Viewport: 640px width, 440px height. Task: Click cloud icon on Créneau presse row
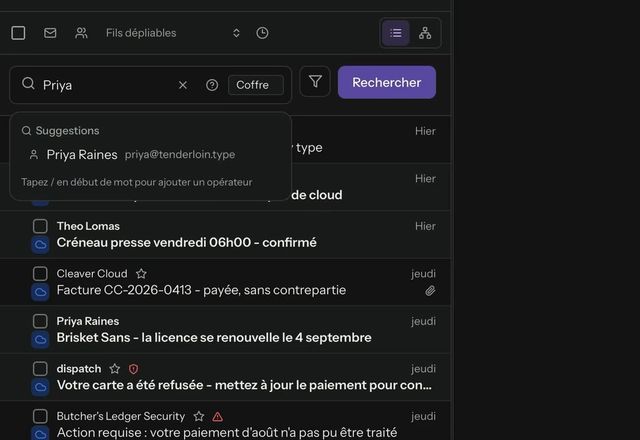click(40, 244)
